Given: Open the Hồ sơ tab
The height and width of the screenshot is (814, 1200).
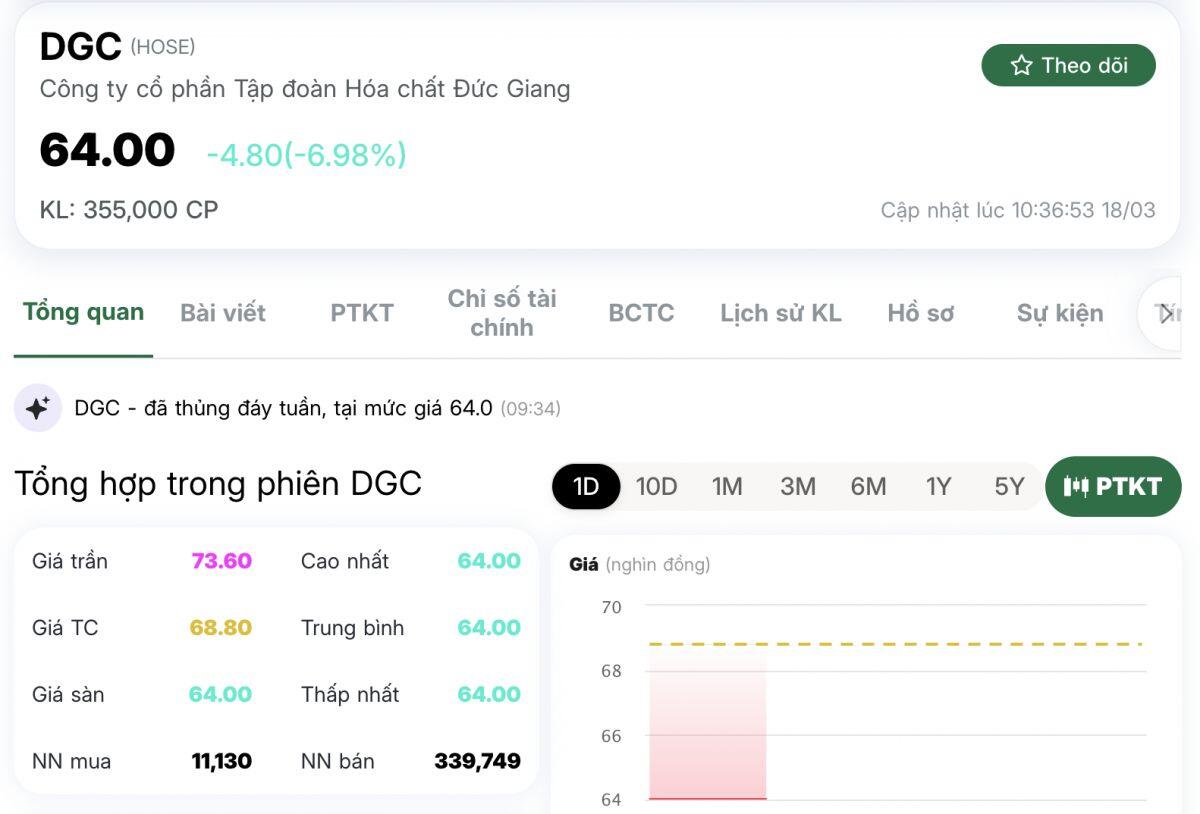Looking at the screenshot, I should click(x=921, y=313).
